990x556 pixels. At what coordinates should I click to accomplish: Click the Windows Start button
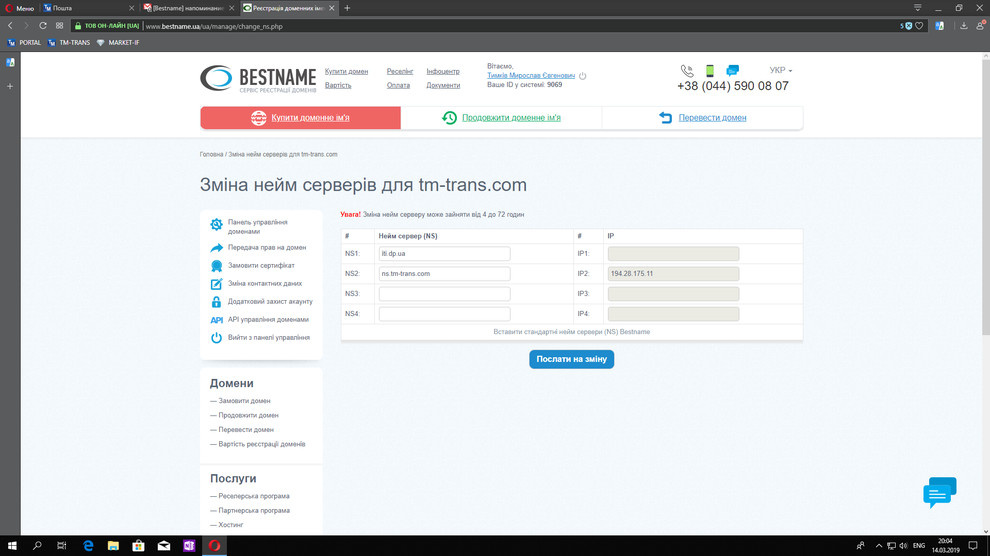point(12,546)
